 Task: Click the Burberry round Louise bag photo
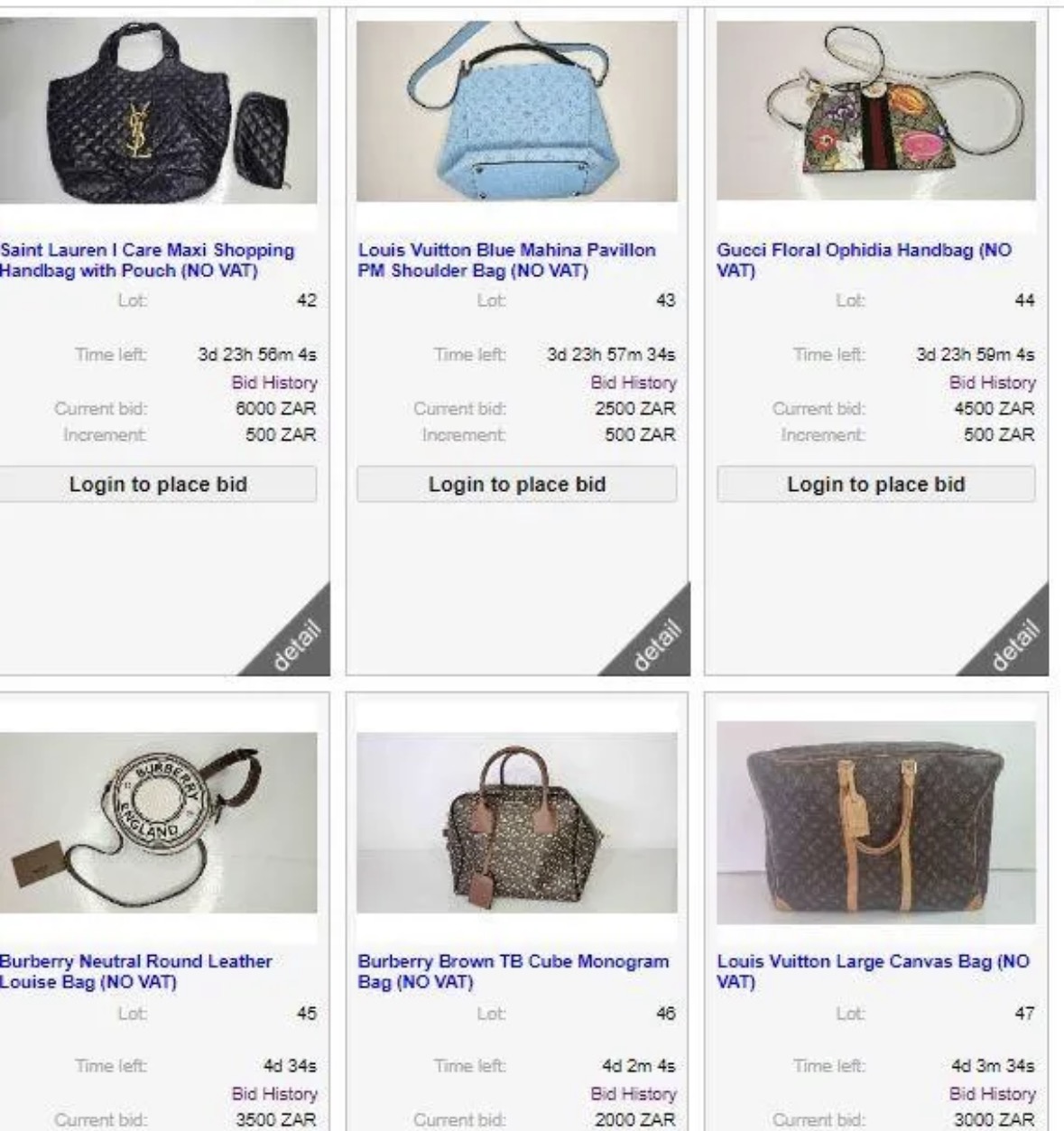158,822
